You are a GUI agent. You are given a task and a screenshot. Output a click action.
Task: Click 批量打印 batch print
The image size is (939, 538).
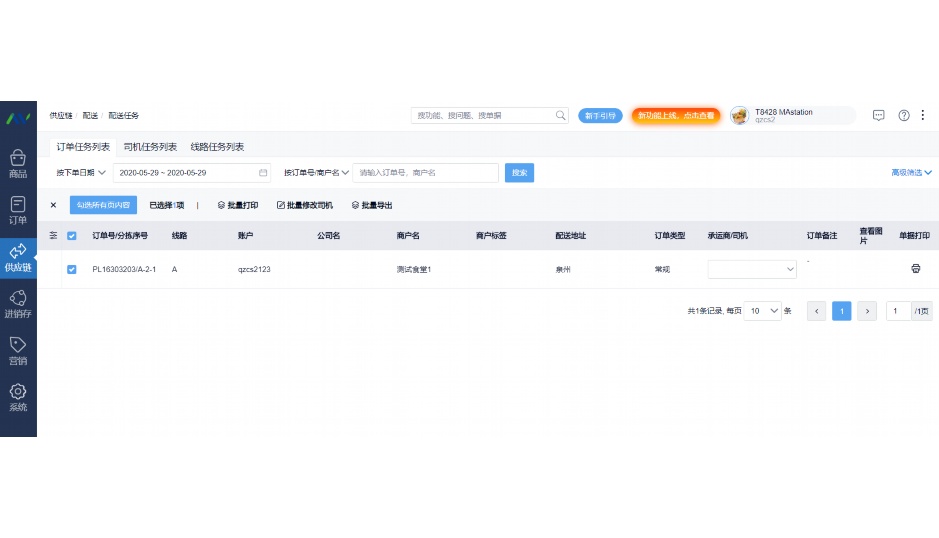[x=238, y=205]
